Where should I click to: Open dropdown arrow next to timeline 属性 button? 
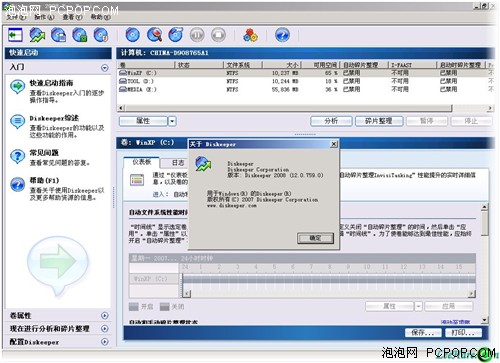point(418,306)
